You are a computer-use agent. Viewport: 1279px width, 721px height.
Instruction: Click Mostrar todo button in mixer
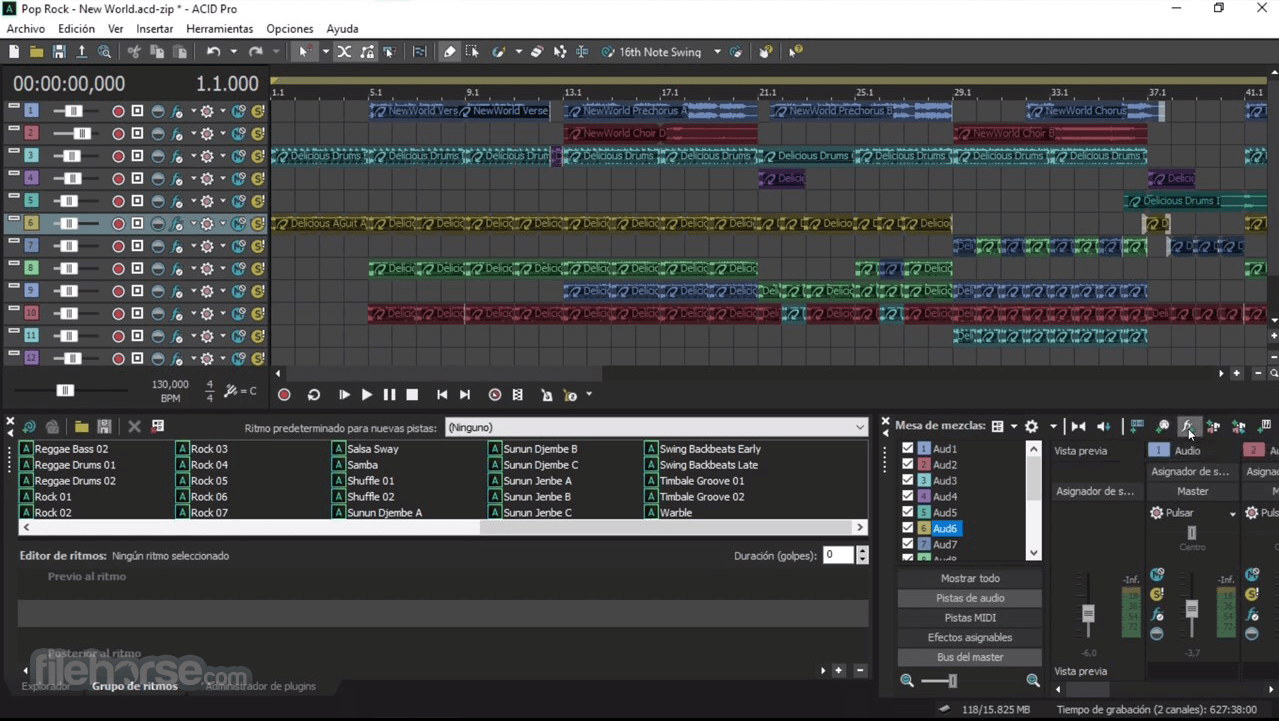[x=970, y=578]
